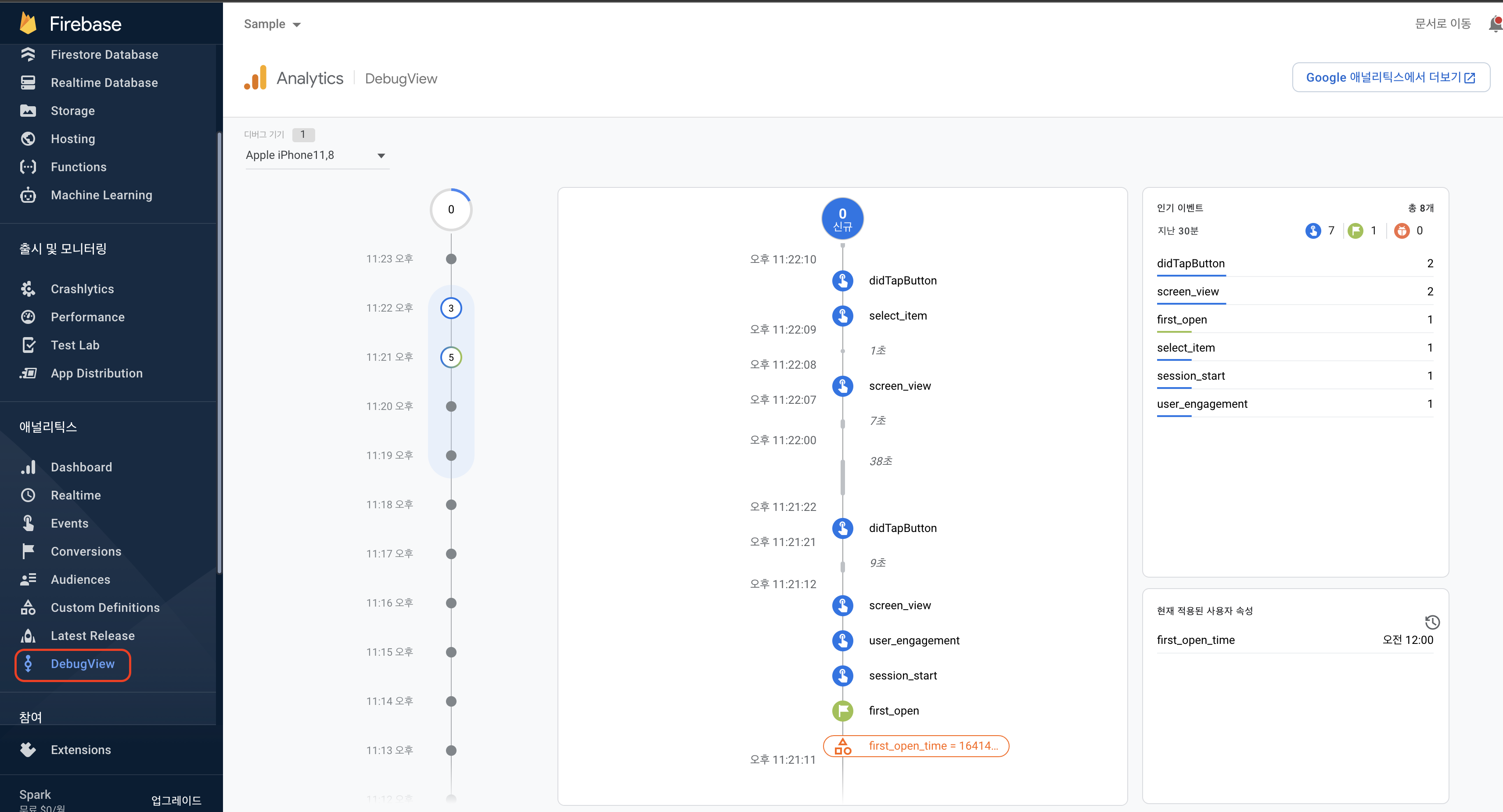Open Google Analytics view more button

[x=1390, y=78]
